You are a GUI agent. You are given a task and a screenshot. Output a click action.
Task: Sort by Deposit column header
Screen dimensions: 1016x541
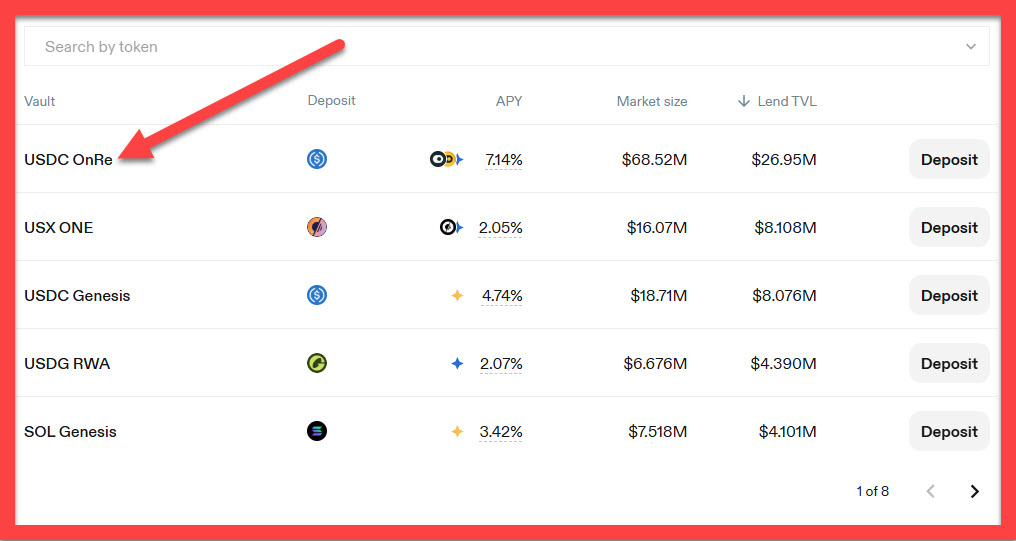pyautogui.click(x=331, y=100)
